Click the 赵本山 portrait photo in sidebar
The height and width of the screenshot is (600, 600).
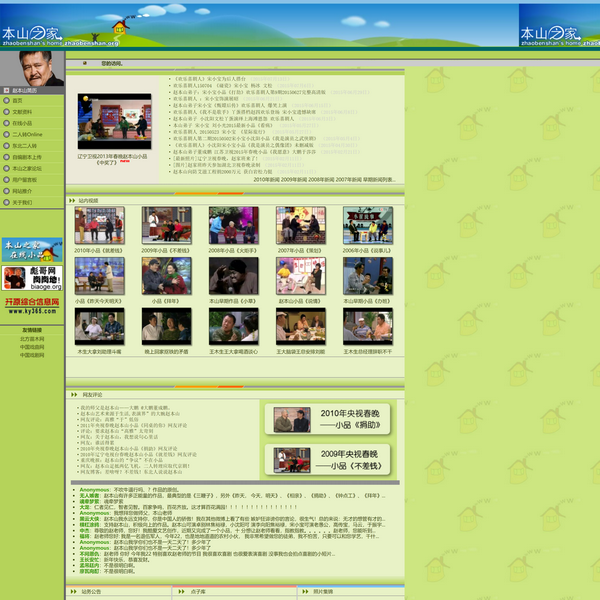(33, 67)
